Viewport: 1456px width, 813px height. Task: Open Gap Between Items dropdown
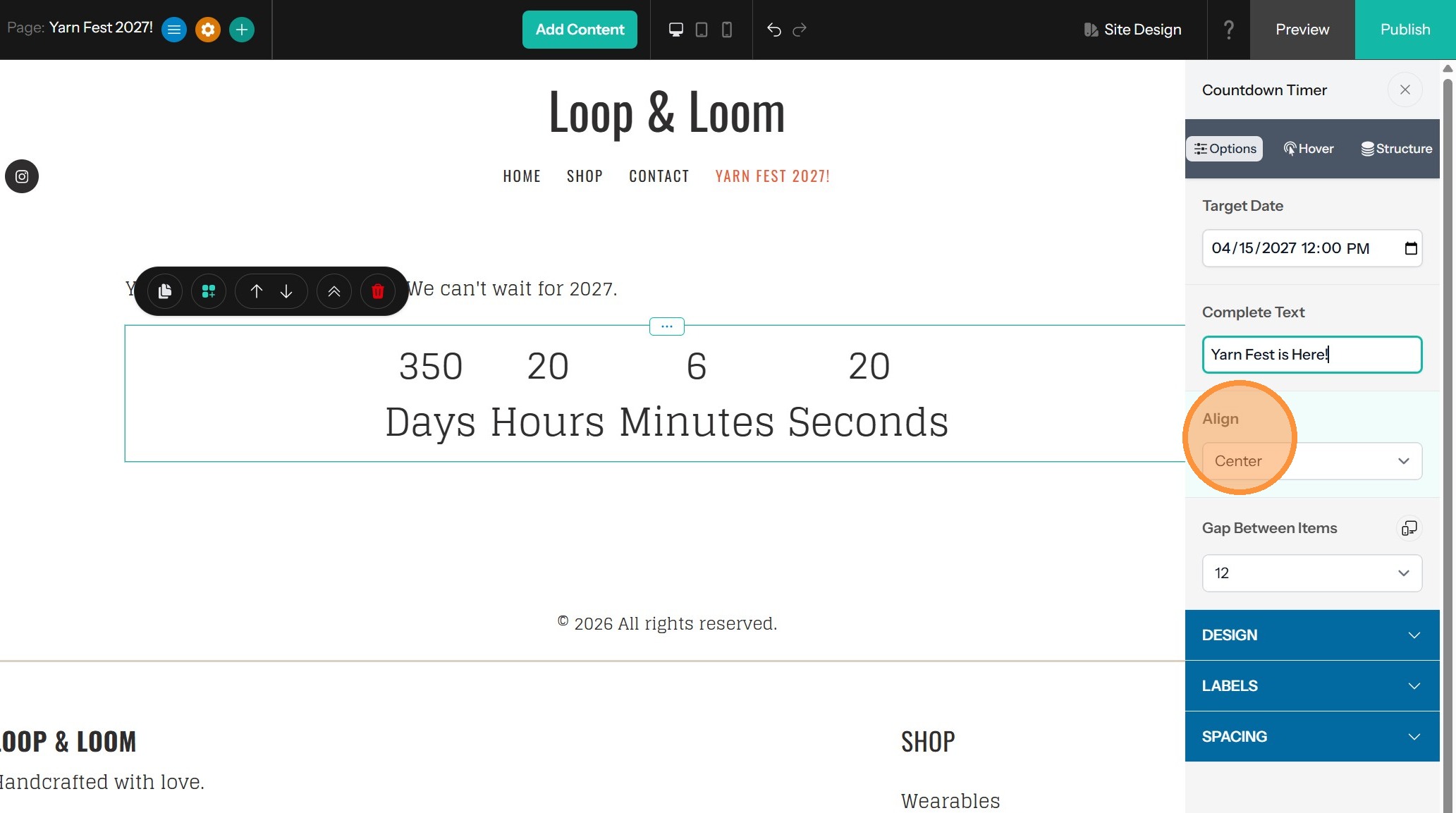coord(1311,573)
